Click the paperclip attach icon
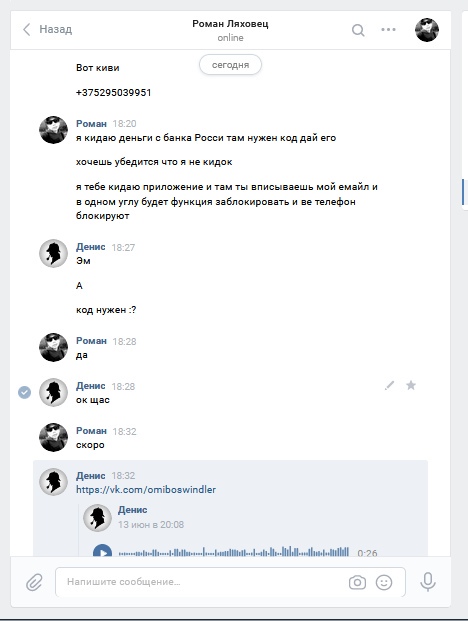The height and width of the screenshot is (621, 468). pyautogui.click(x=34, y=582)
